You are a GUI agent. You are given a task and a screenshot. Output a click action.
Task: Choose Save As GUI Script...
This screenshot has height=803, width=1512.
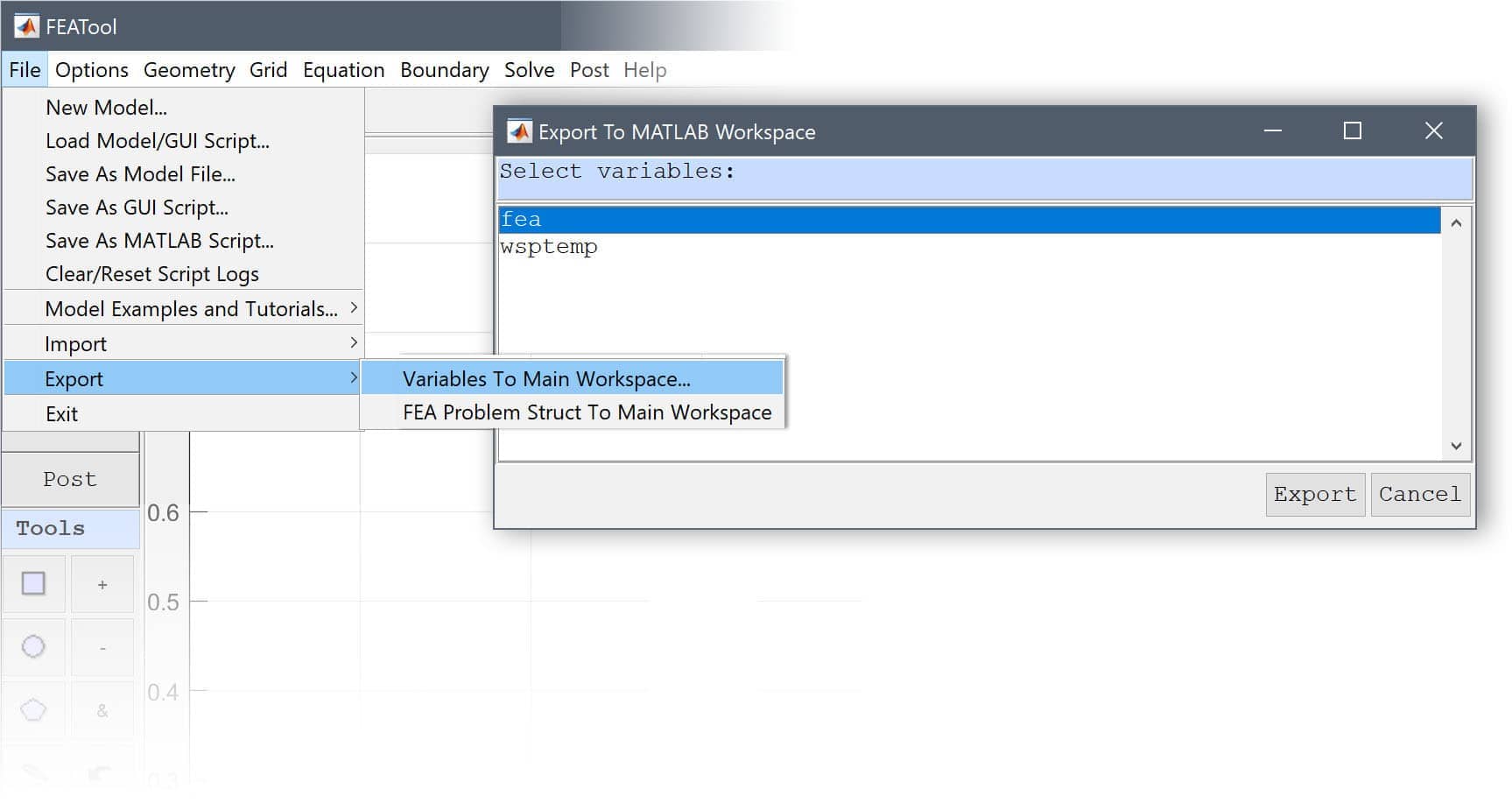click(x=184, y=208)
